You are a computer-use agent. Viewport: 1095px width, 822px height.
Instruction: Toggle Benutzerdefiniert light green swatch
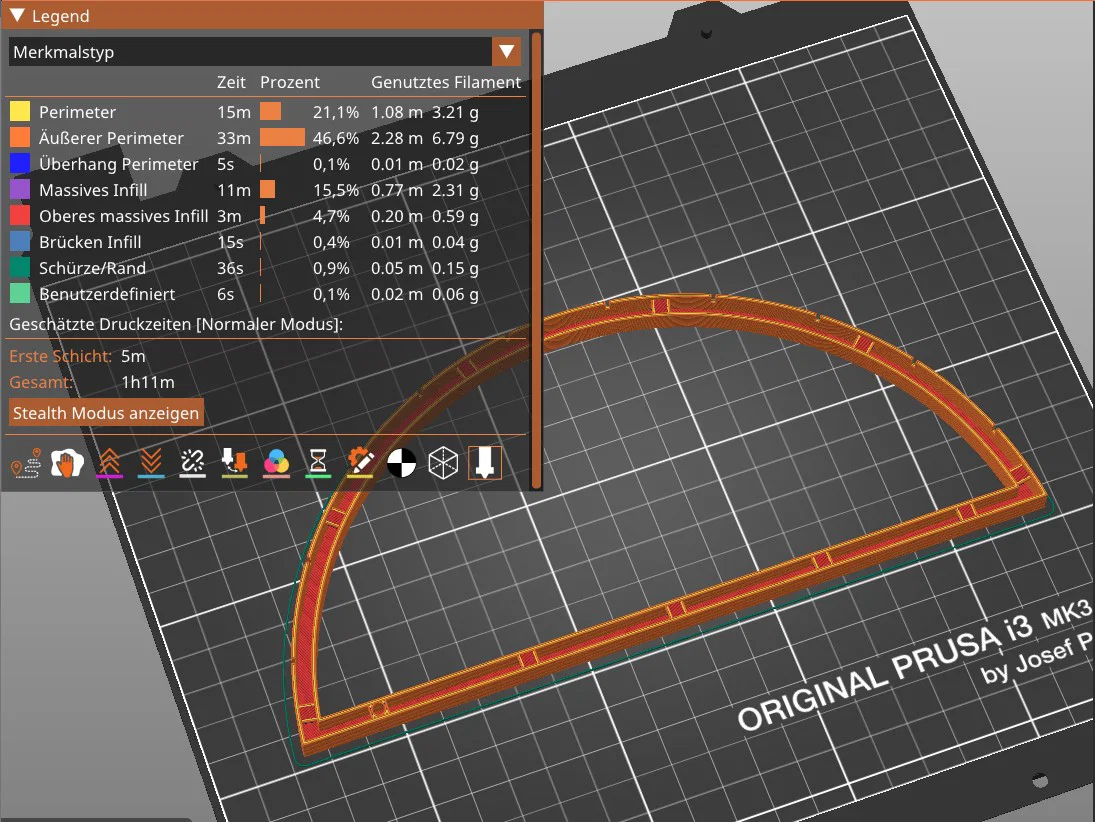click(x=20, y=293)
